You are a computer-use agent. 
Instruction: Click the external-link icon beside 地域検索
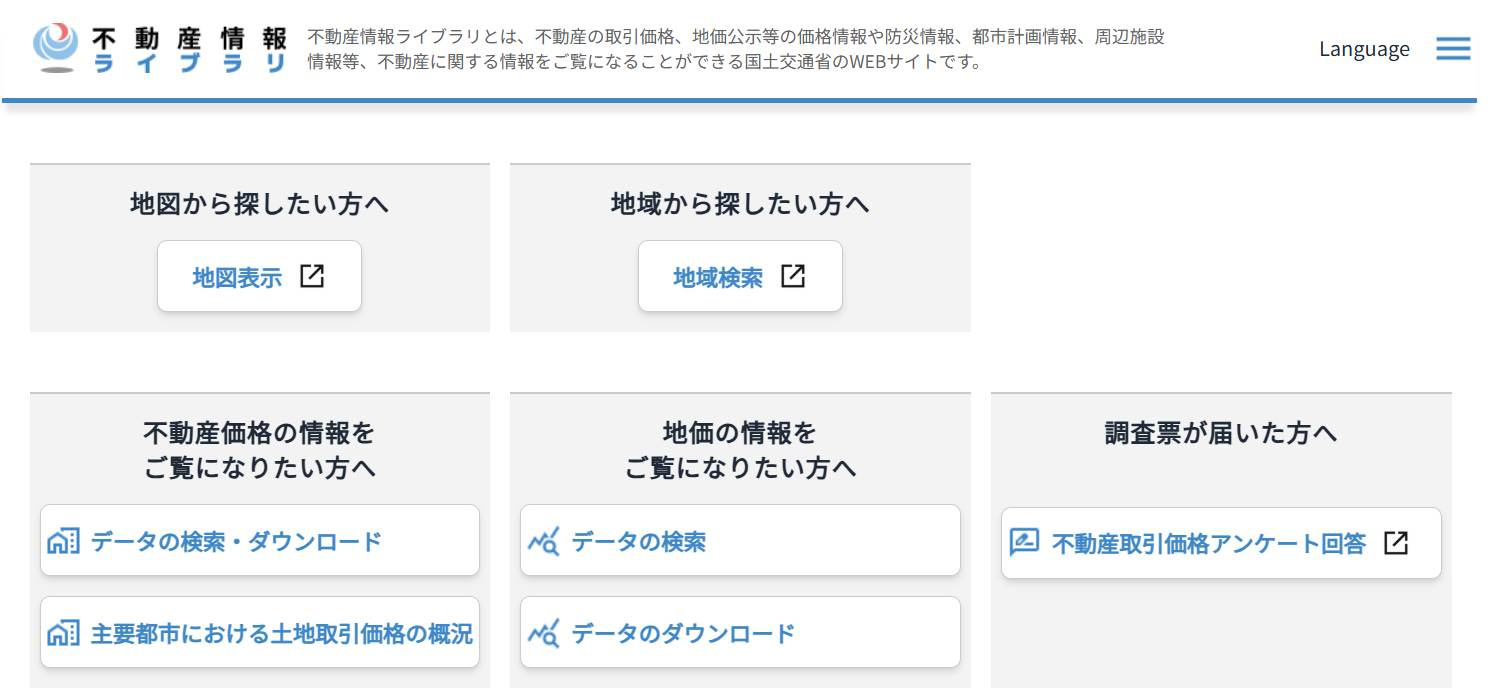794,276
